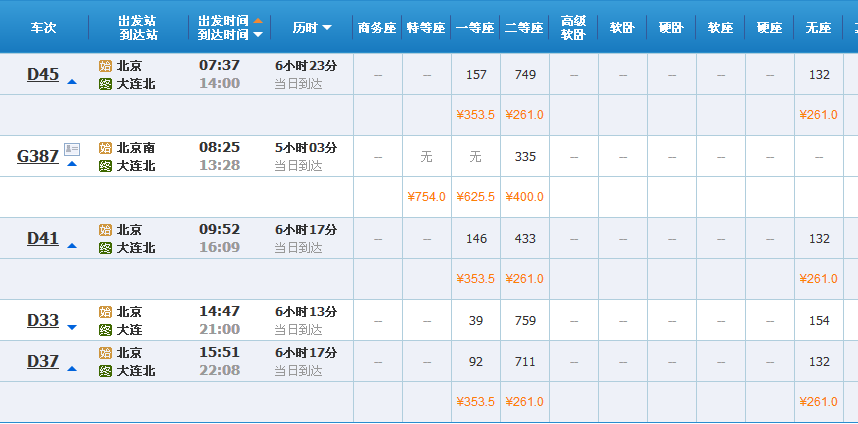Click the terminal station icon for train D33
This screenshot has height=424, width=858.
point(105,329)
